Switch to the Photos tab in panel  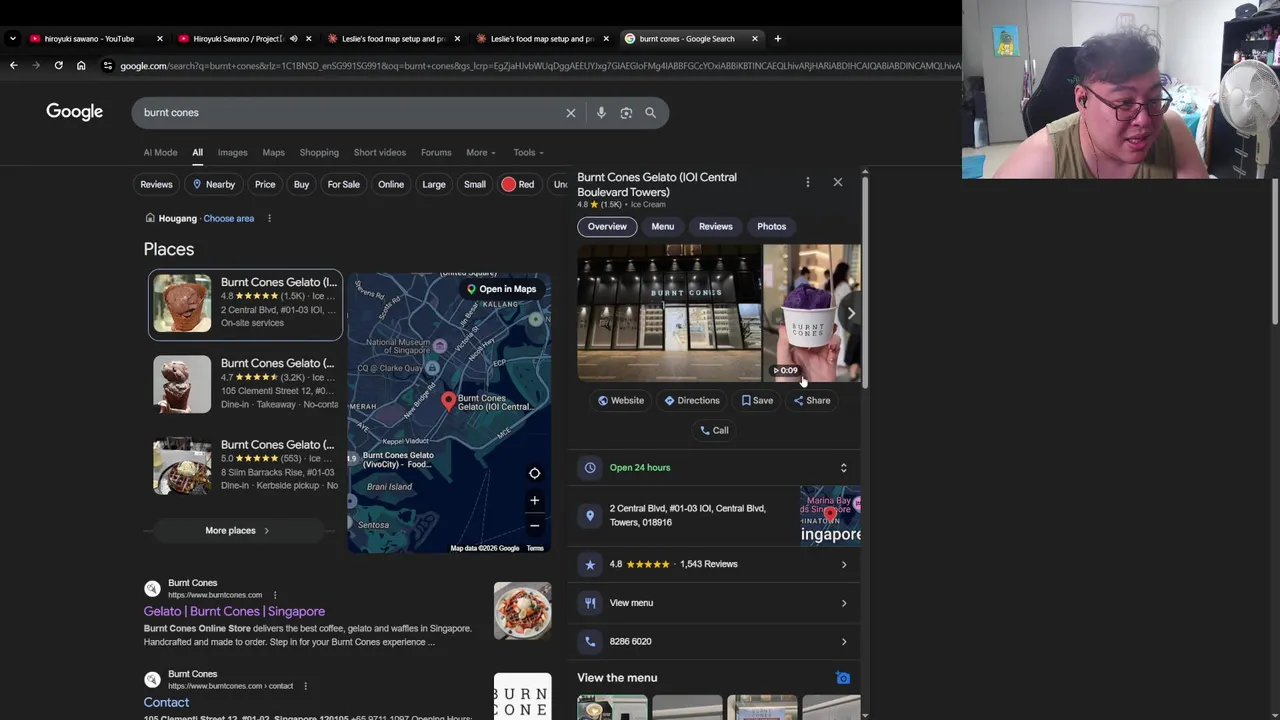click(772, 226)
